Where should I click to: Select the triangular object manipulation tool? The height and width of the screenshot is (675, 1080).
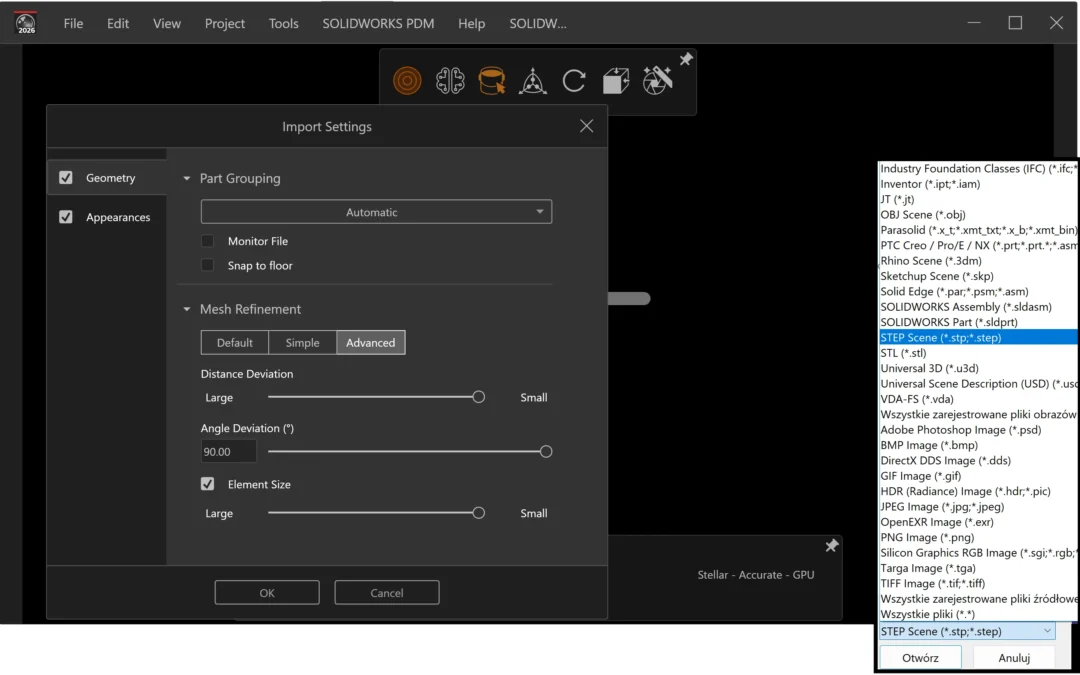532,81
